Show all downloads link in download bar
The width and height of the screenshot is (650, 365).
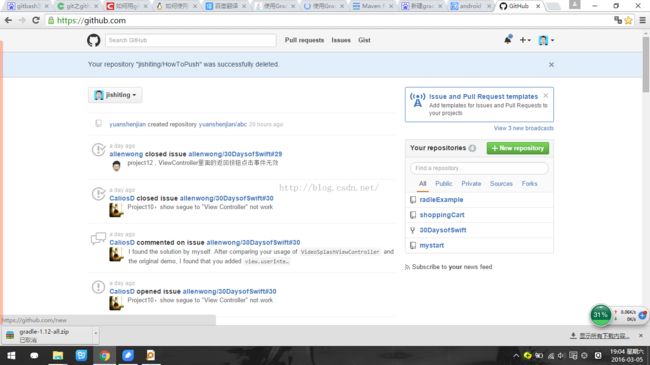[x=600, y=336]
